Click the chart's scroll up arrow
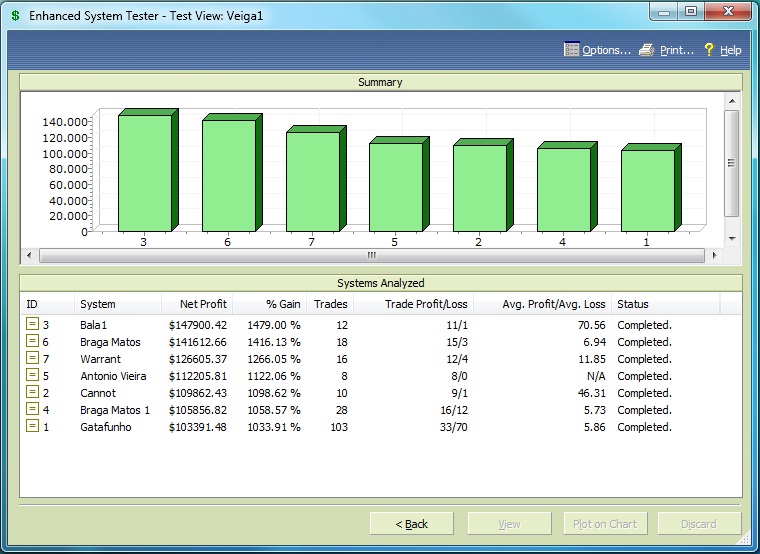The width and height of the screenshot is (760, 554). pos(732,101)
